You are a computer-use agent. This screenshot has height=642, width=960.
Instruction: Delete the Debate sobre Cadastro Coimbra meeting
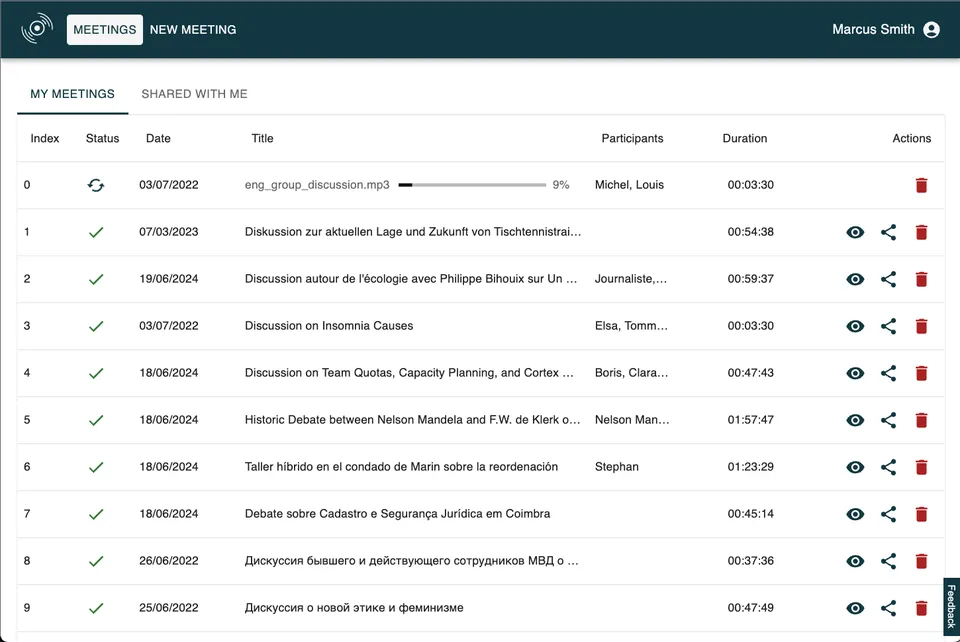pos(921,514)
